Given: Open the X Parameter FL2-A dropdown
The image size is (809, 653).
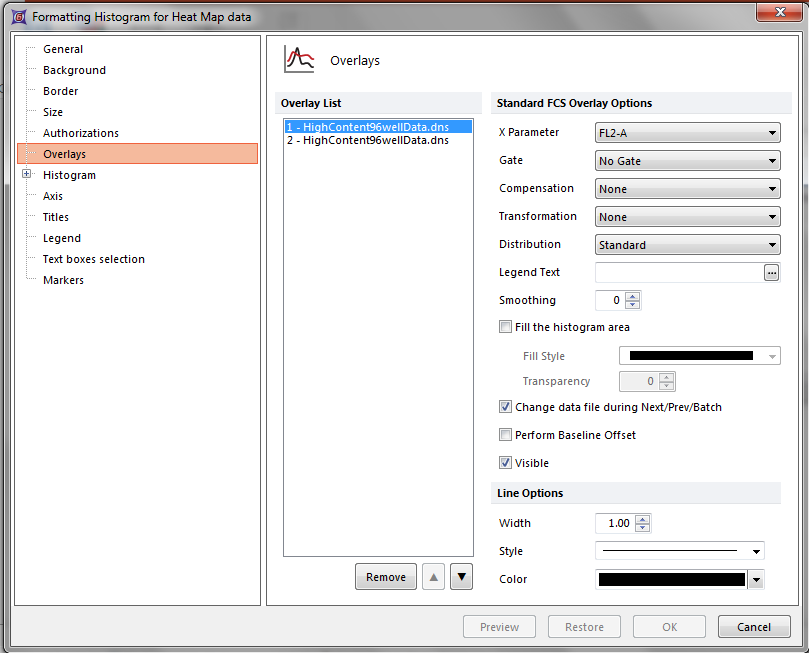Looking at the screenshot, I should [687, 133].
